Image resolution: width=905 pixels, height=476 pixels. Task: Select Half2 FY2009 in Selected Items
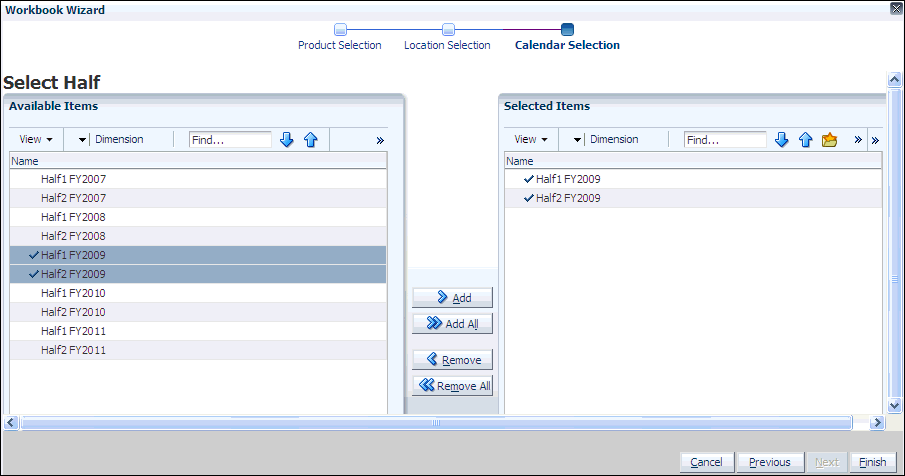coord(693,198)
